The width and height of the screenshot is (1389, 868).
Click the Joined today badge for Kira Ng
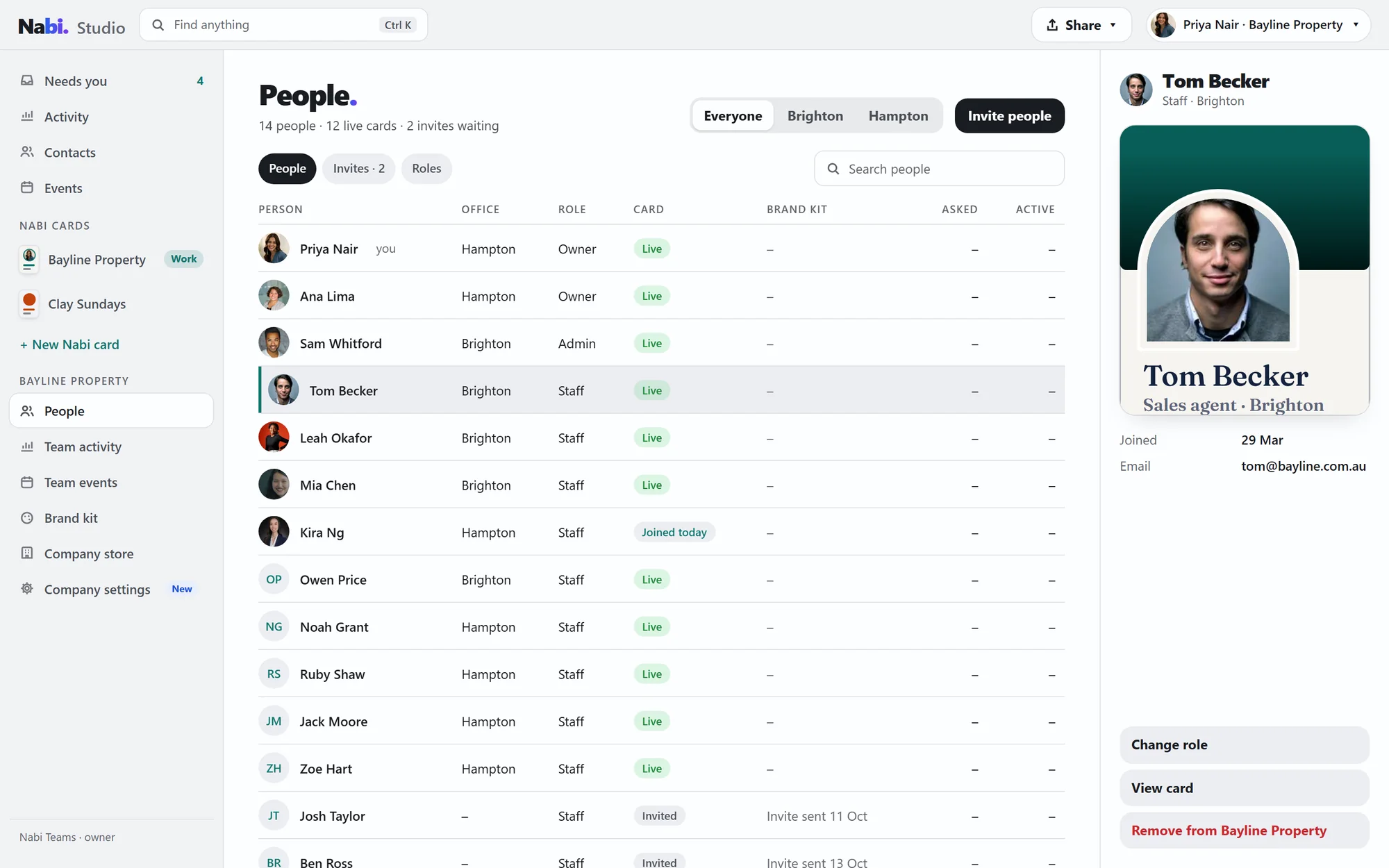pos(674,533)
